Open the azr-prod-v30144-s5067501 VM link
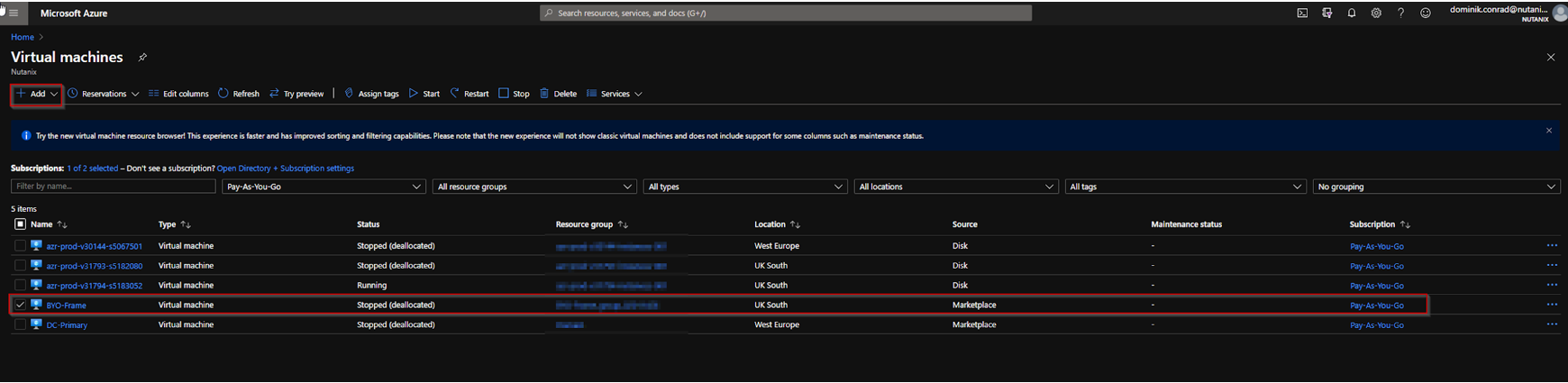1568x383 pixels. (95, 246)
